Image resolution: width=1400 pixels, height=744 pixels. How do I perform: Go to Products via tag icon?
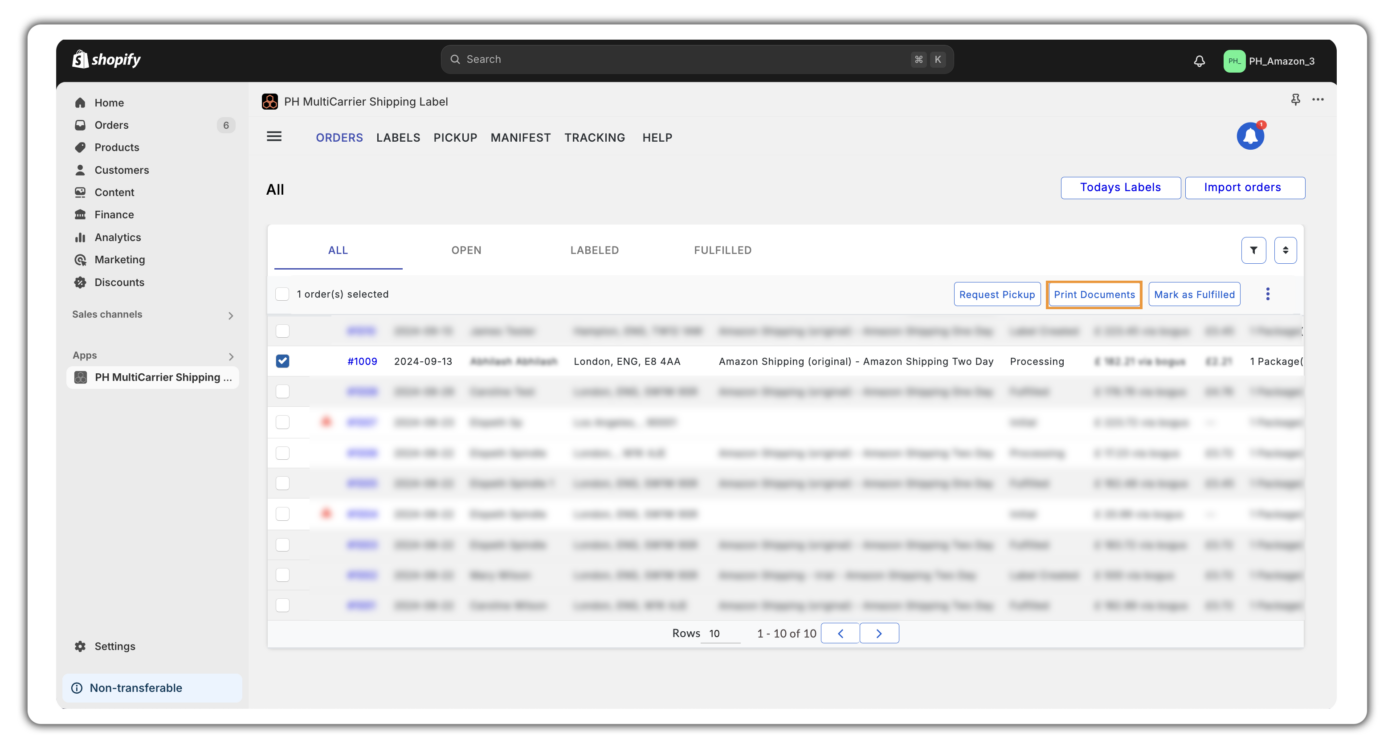pos(80,148)
